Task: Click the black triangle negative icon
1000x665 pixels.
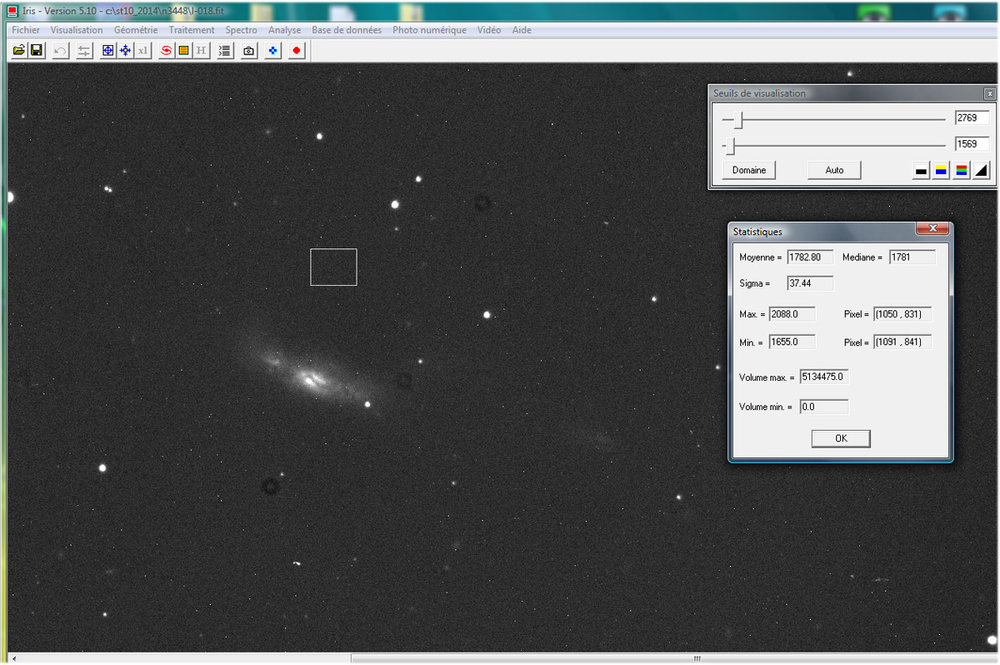Action: pos(982,170)
